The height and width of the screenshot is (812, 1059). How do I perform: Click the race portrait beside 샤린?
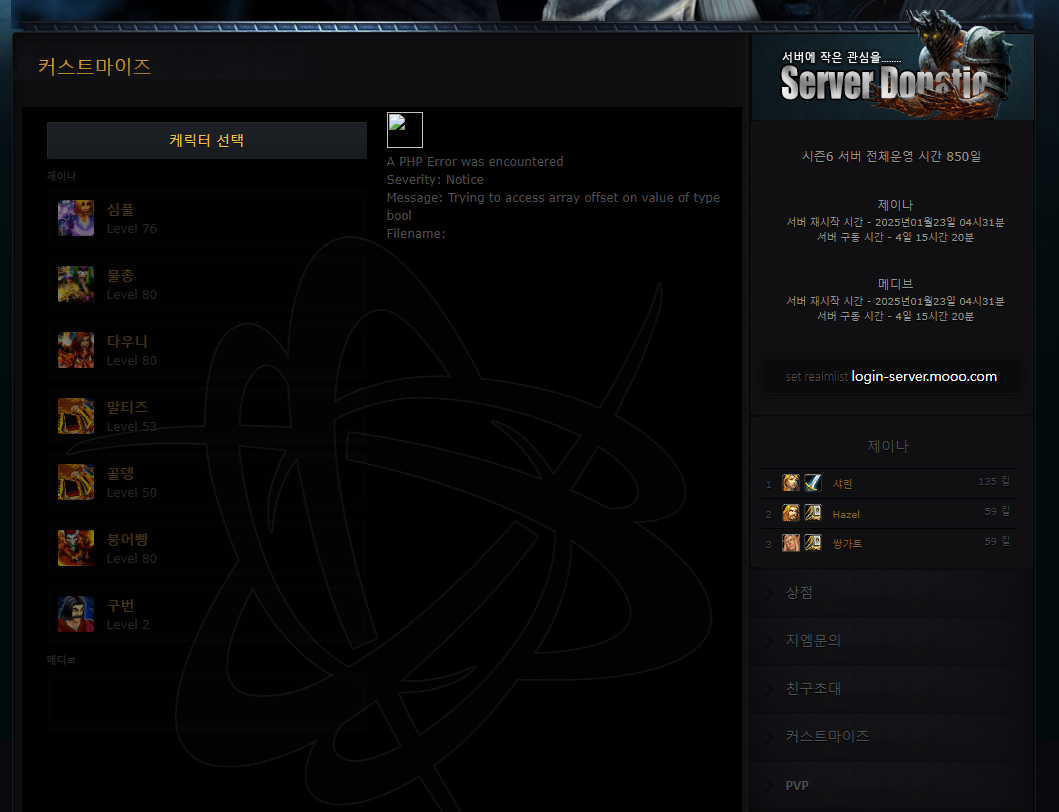pos(791,482)
